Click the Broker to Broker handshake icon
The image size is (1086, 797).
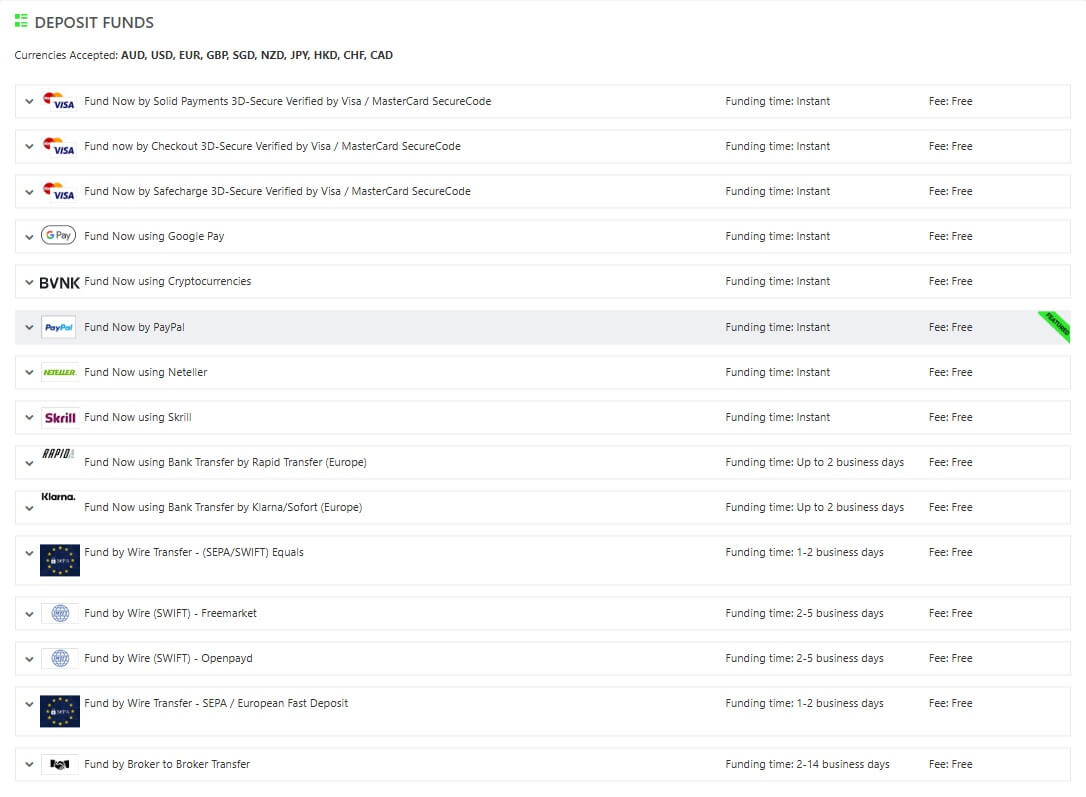(59, 765)
